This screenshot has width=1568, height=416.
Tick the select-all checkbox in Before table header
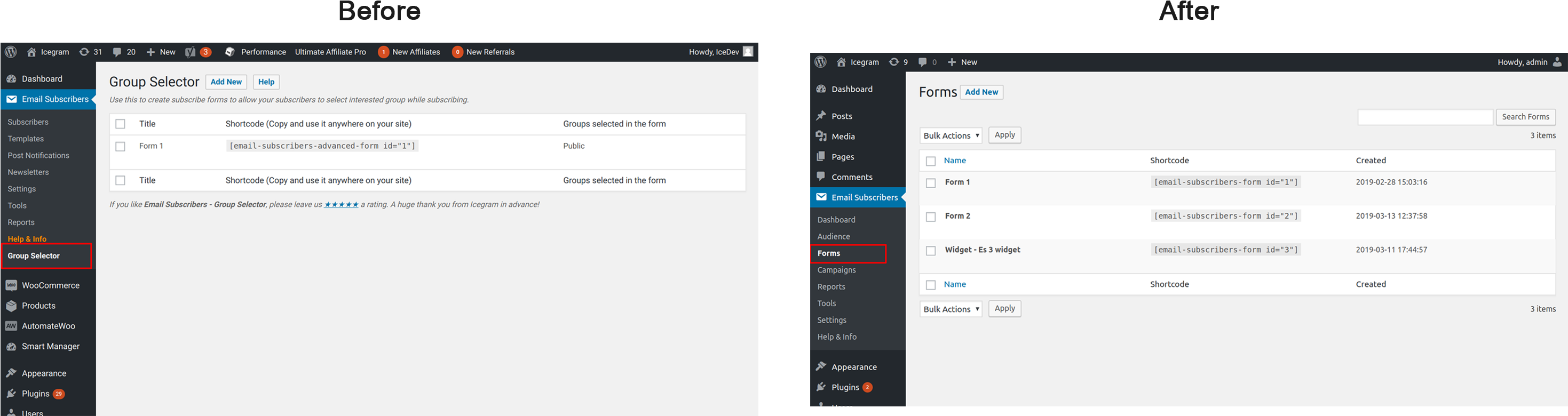point(121,124)
